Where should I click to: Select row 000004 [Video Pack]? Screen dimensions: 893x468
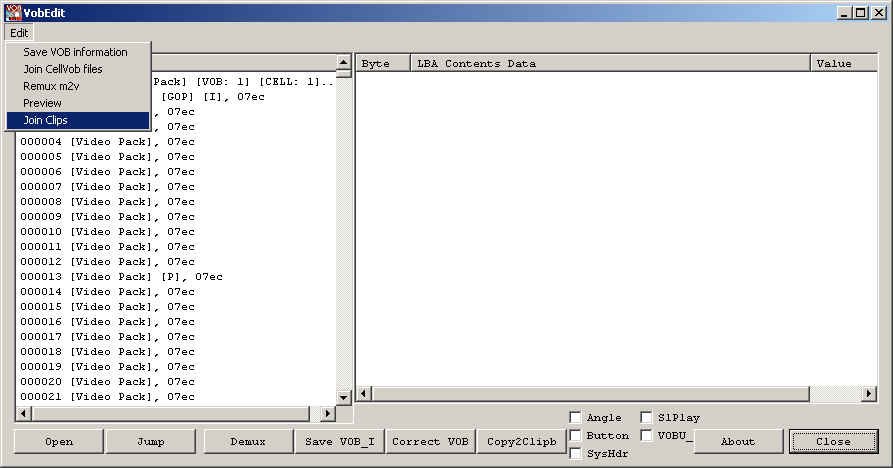107,142
